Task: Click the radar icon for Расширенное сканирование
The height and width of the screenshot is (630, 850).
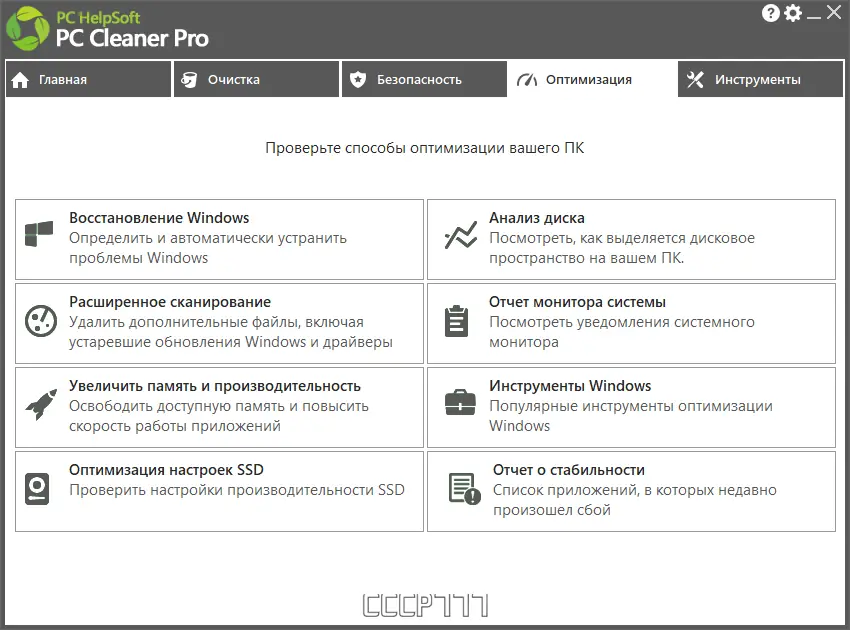Action: click(41, 320)
